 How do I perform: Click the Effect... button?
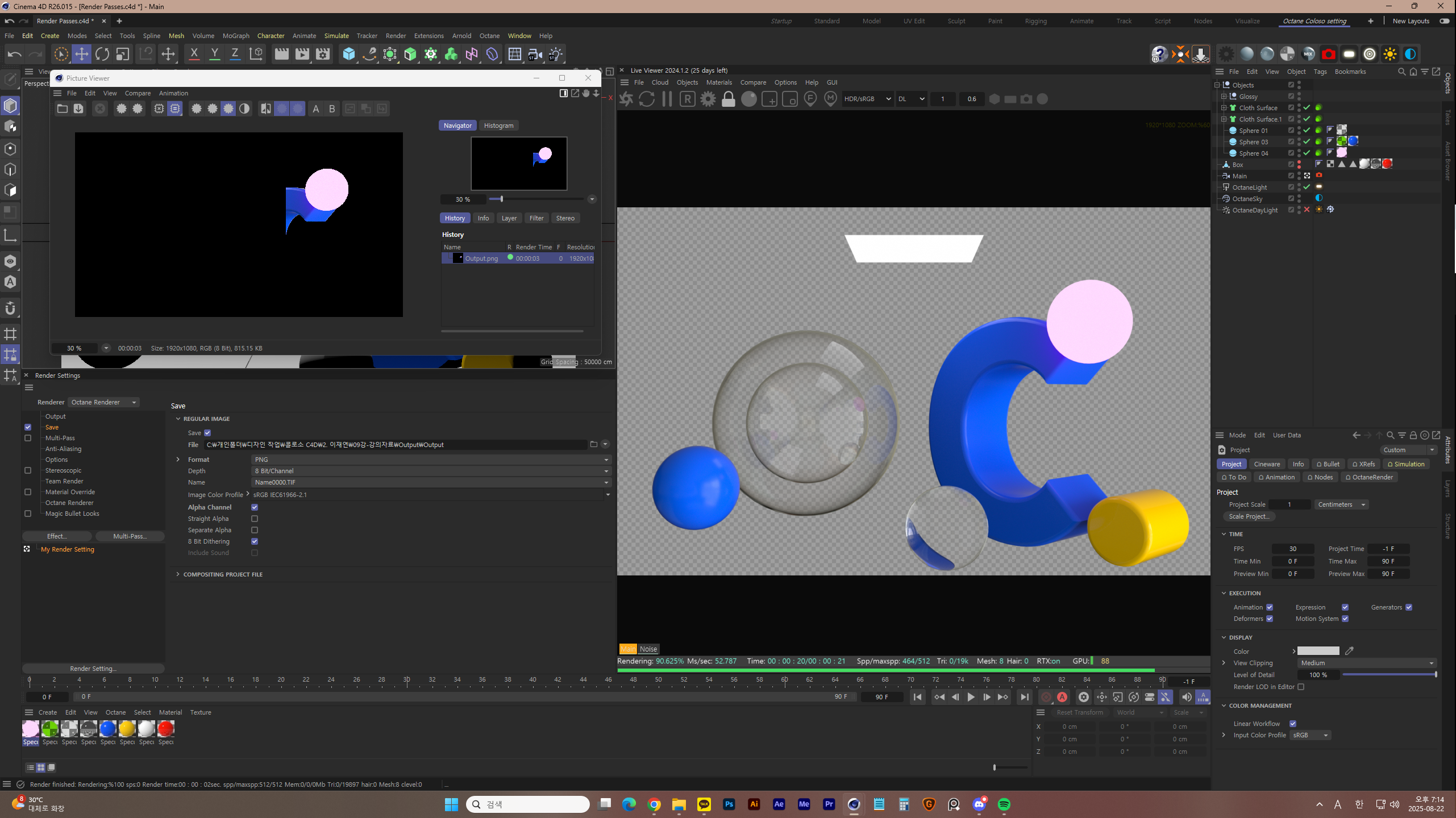(x=57, y=536)
